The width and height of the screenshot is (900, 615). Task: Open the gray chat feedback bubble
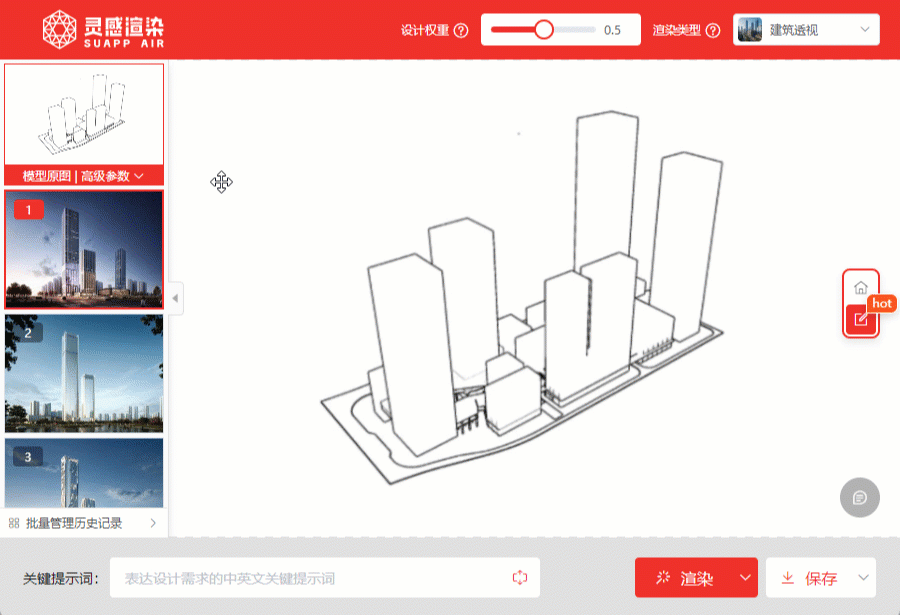coord(860,497)
